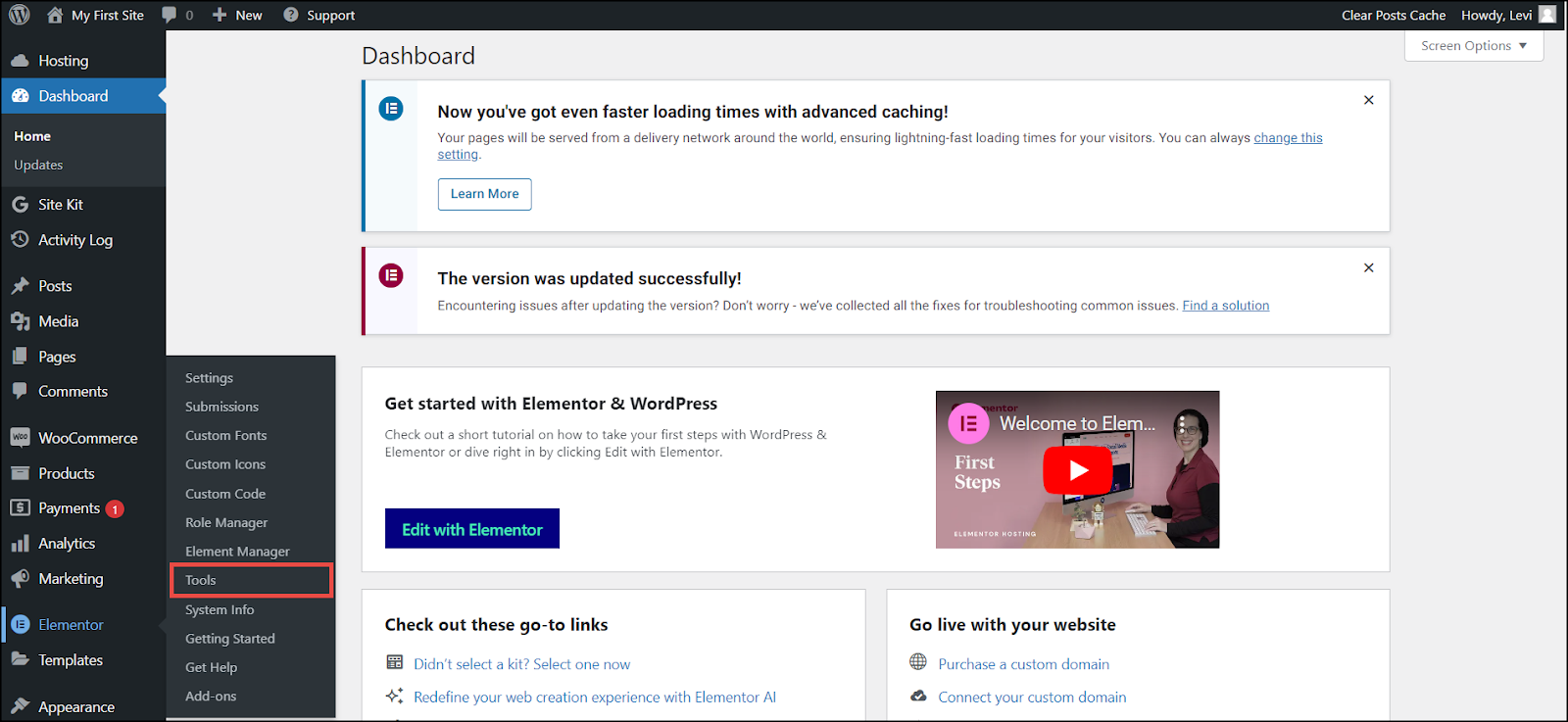1568x722 pixels.
Task: Click Levi's user avatar in admin bar
Action: (x=1547, y=15)
